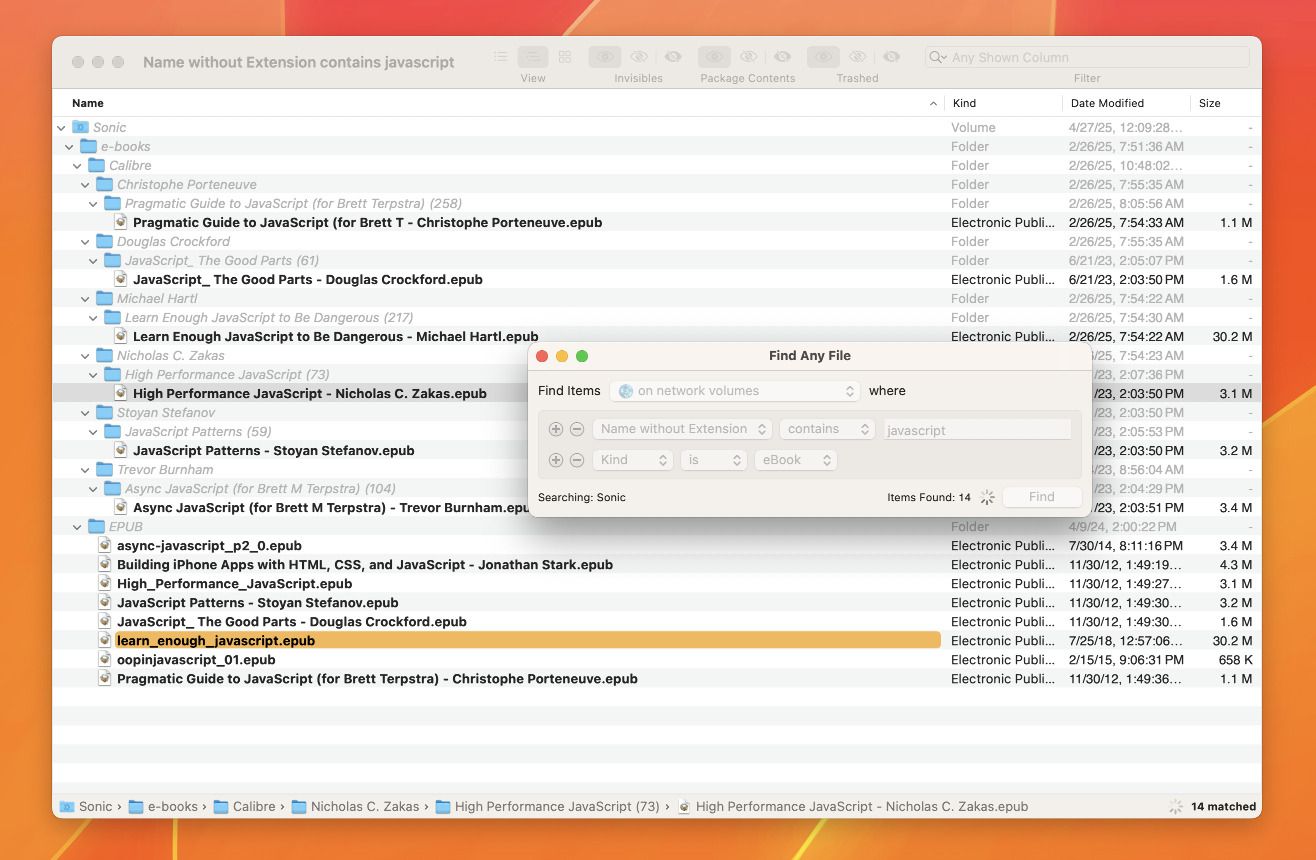
Task: Open the 'on network volumes' location dropdown
Action: click(x=735, y=390)
